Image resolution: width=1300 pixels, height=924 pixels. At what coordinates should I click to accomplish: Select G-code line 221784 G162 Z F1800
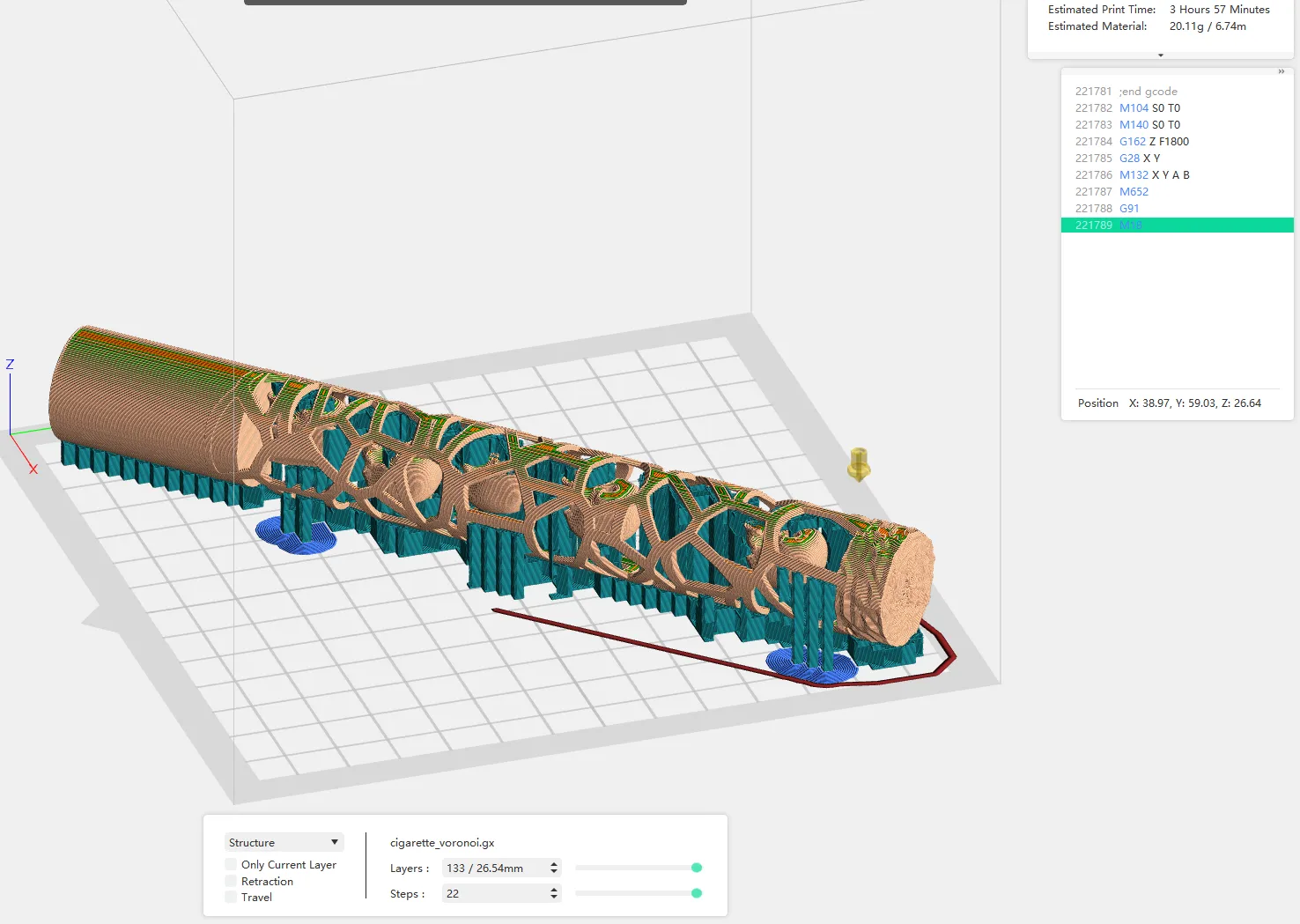[1154, 142]
